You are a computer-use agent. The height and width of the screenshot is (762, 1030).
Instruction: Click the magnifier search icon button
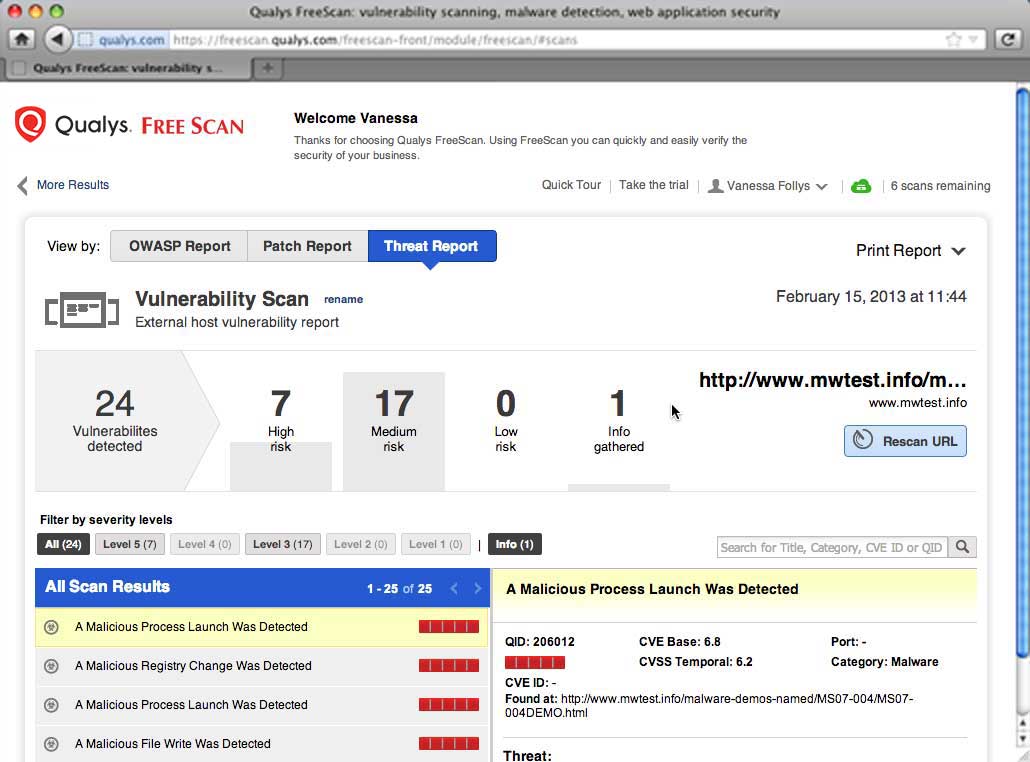coord(962,547)
